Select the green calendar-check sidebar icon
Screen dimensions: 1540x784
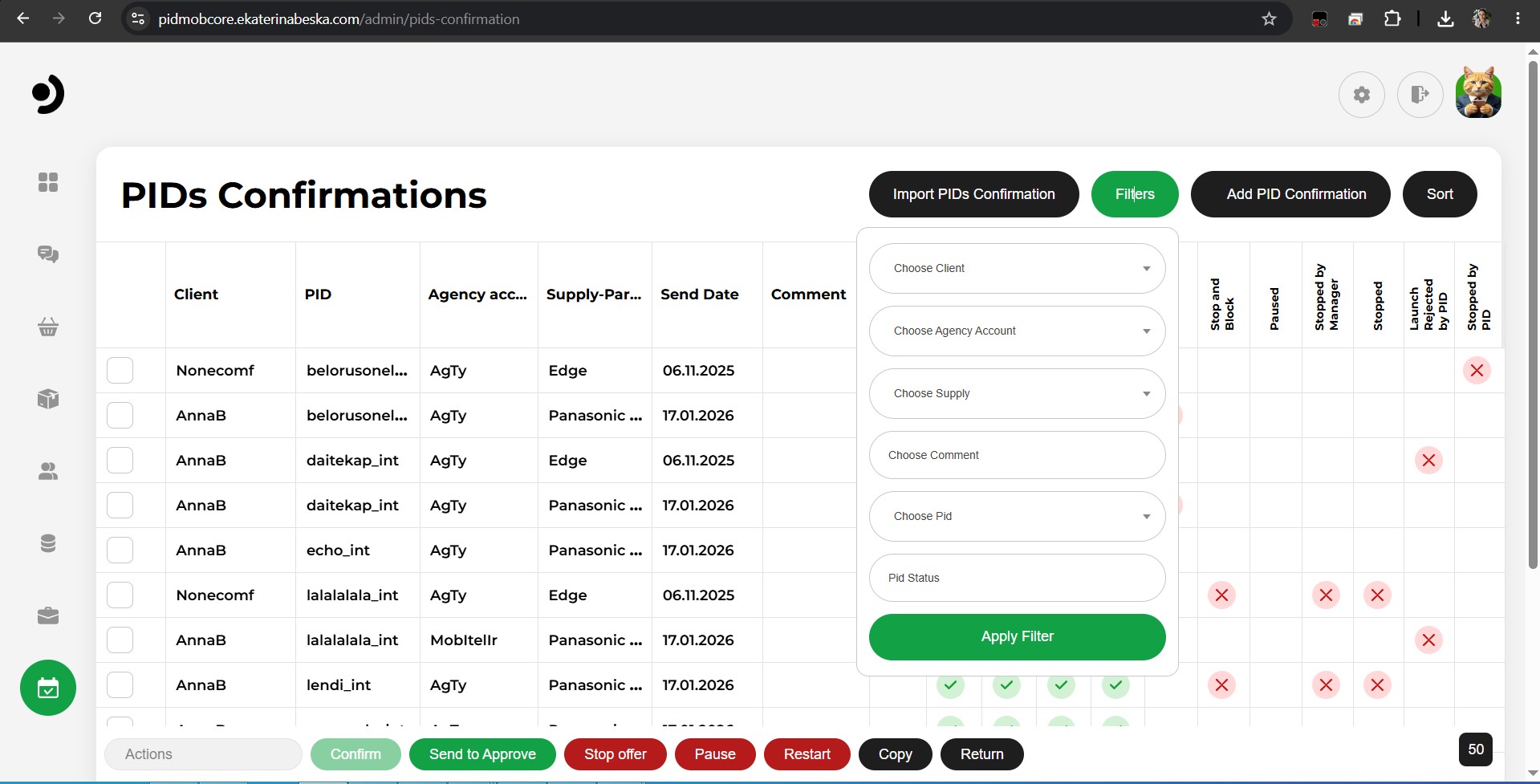click(x=48, y=688)
